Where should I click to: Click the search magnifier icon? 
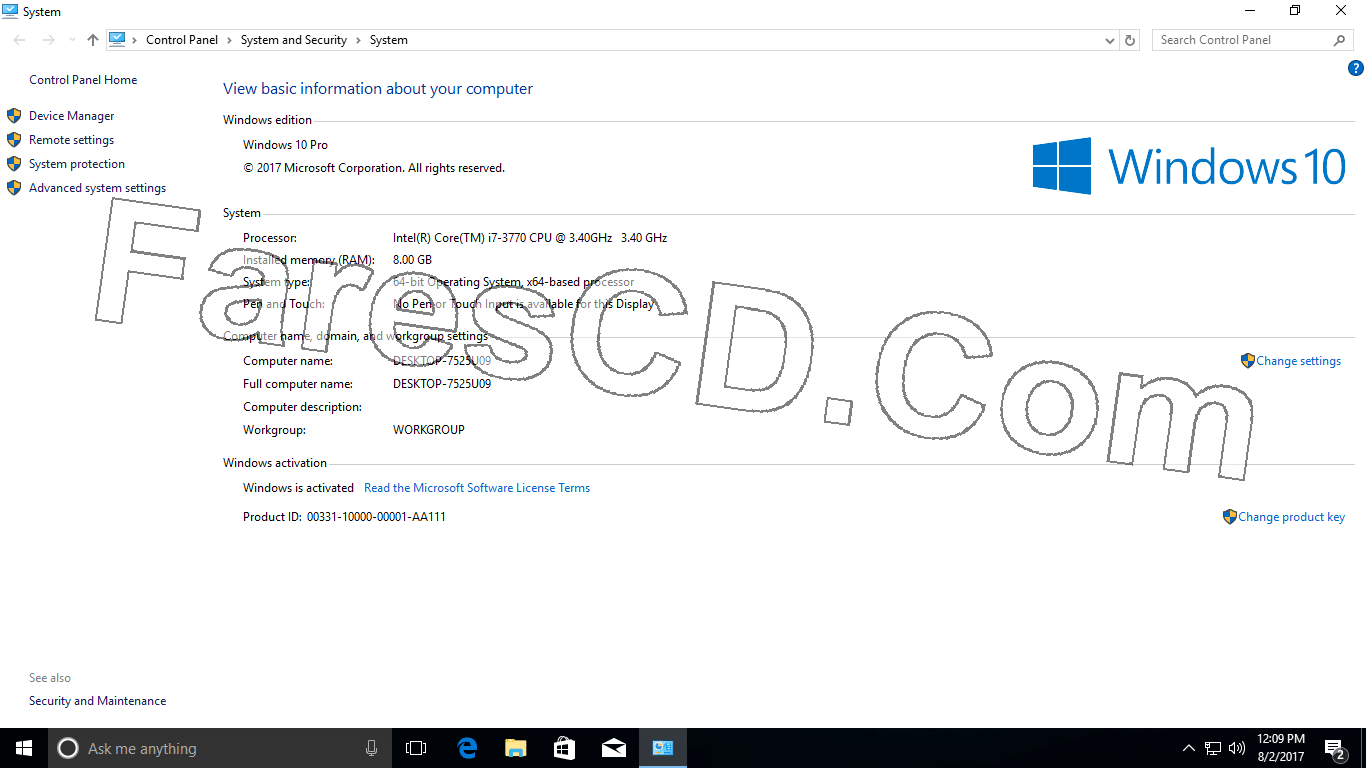pyautogui.click(x=1340, y=40)
